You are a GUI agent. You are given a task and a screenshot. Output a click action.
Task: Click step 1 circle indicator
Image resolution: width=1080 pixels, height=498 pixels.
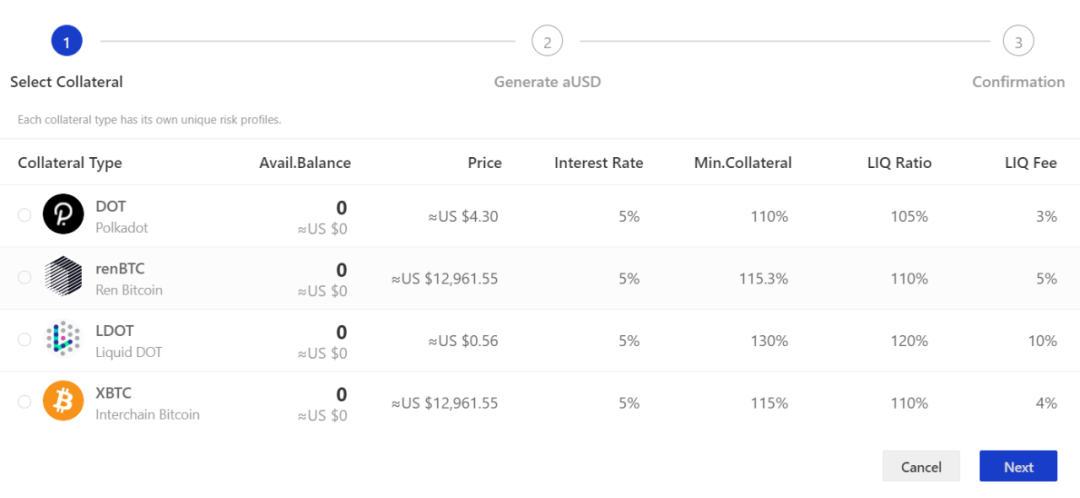67,42
